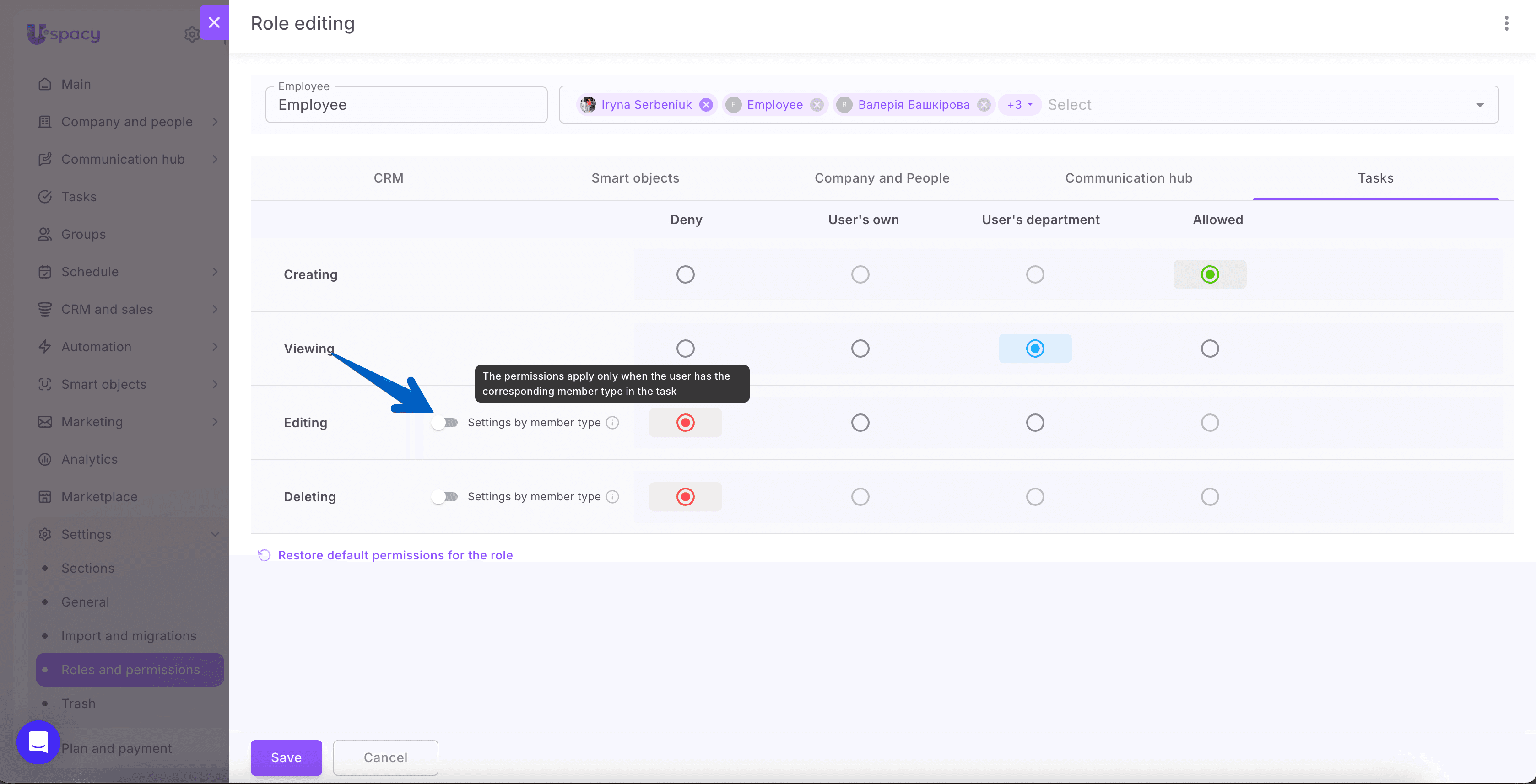The image size is (1536, 784).
Task: Switch to the Smart objects tab
Action: (x=635, y=178)
